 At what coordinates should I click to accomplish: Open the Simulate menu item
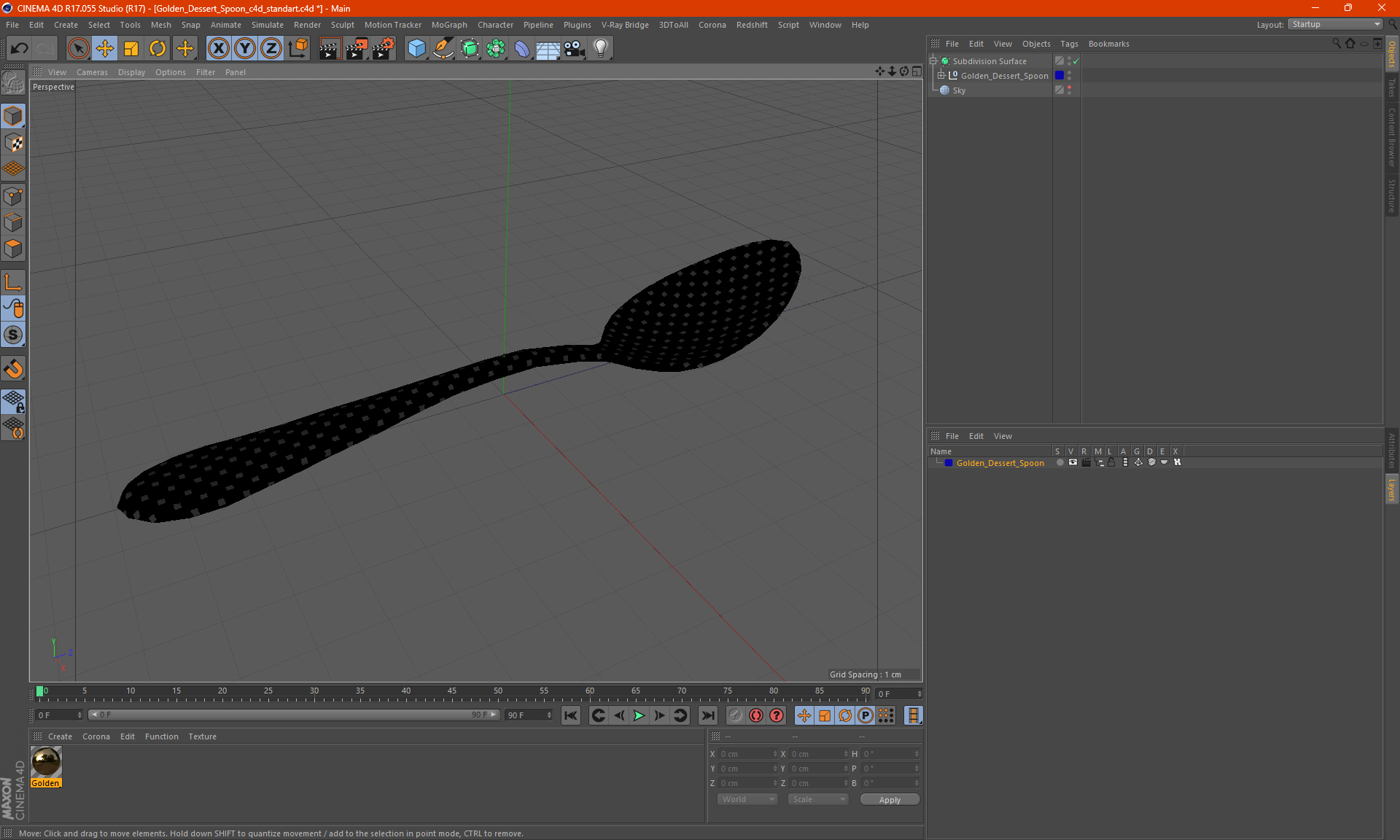click(265, 24)
